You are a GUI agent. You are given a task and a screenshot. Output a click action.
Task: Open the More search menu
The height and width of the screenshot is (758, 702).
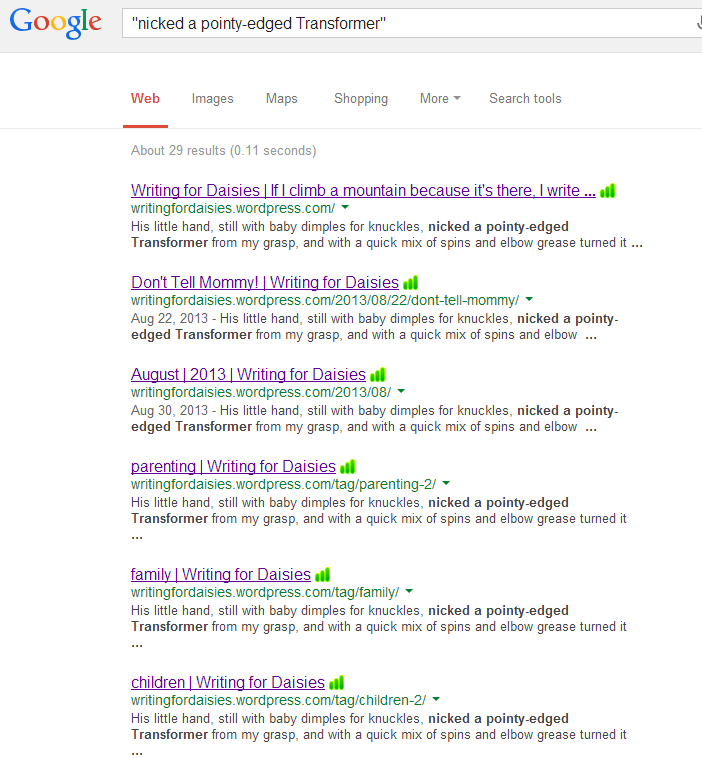(440, 99)
